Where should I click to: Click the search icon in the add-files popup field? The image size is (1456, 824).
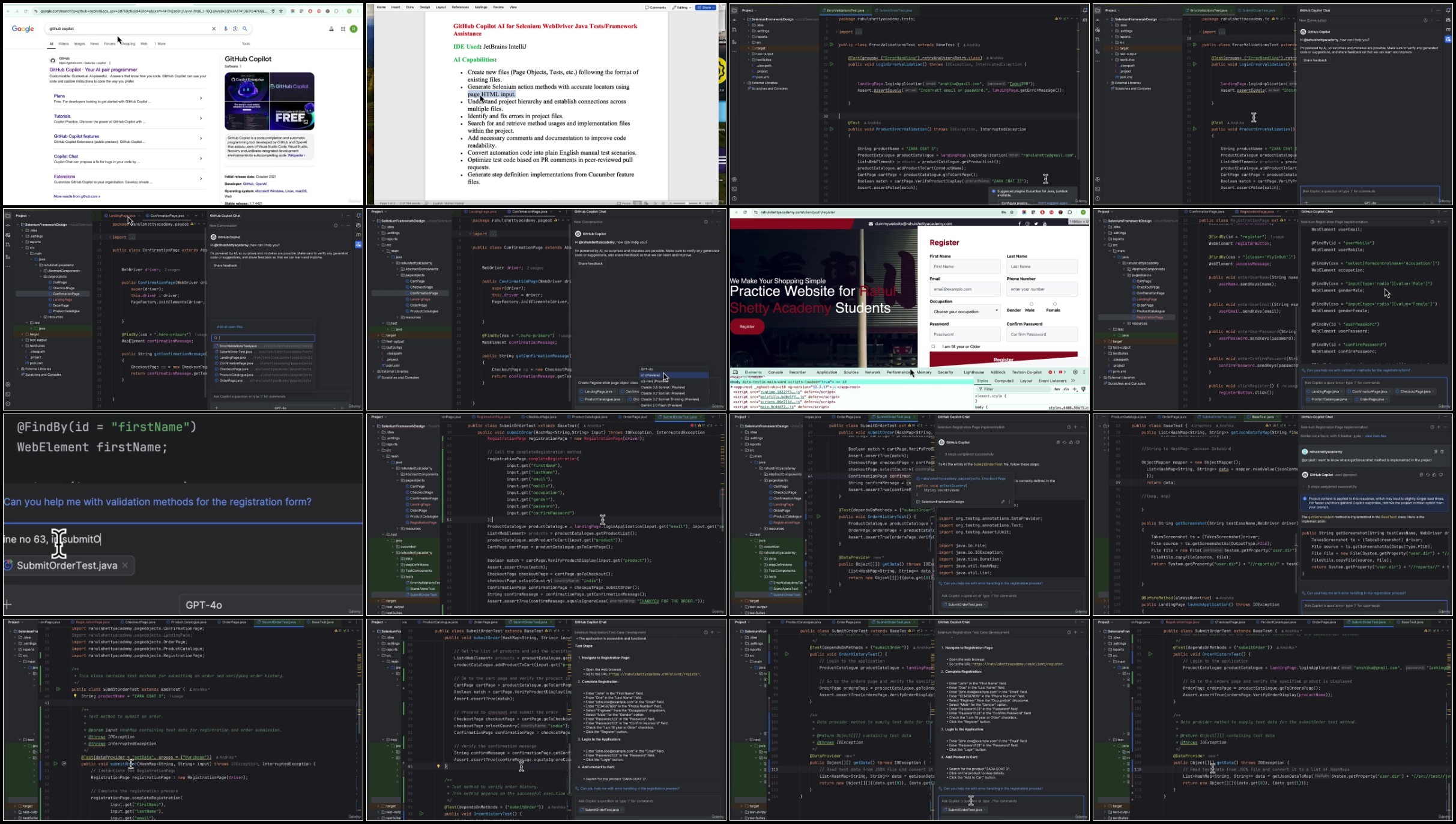tap(216, 338)
